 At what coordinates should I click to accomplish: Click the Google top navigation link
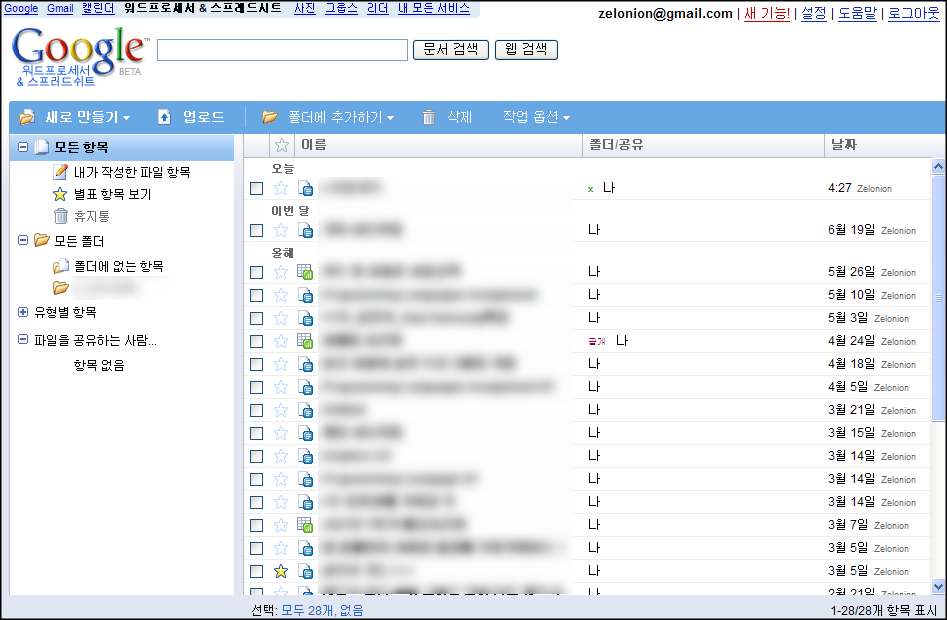click(21, 8)
